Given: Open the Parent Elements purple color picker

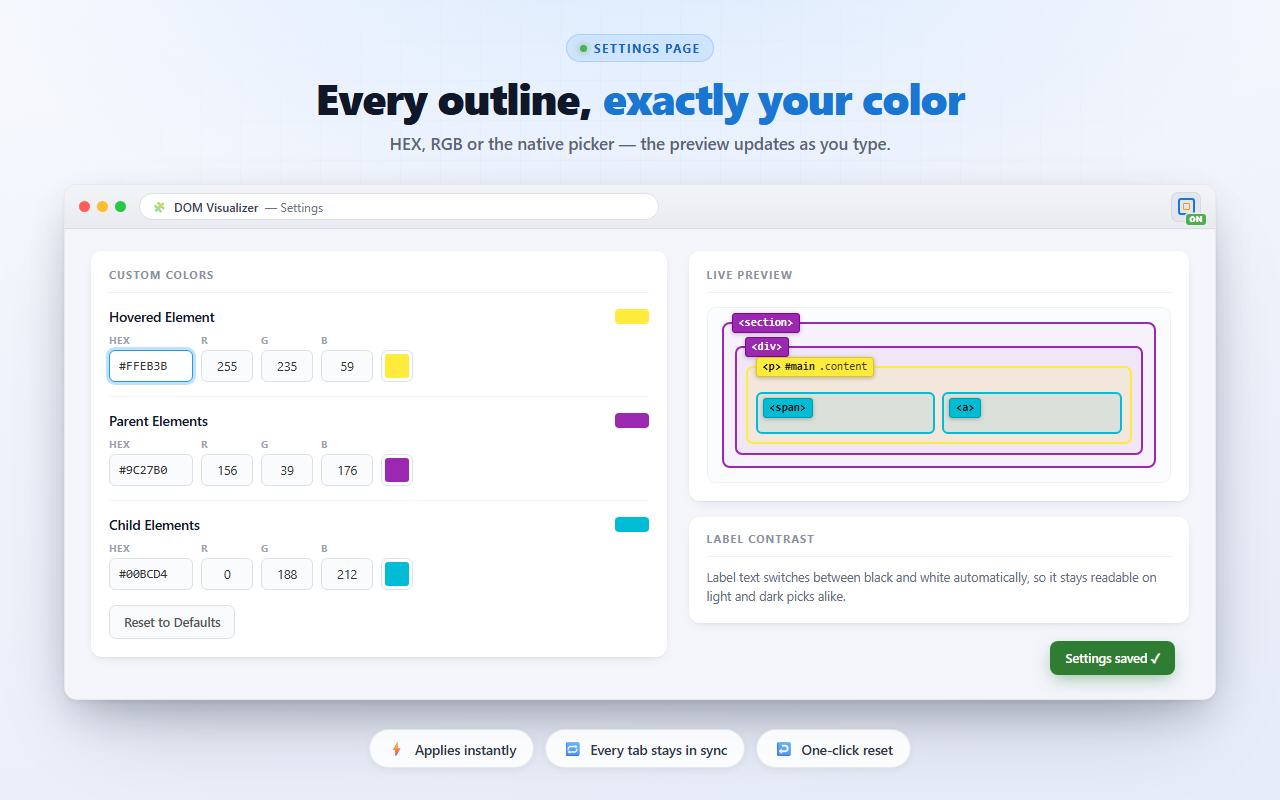Looking at the screenshot, I should point(397,470).
